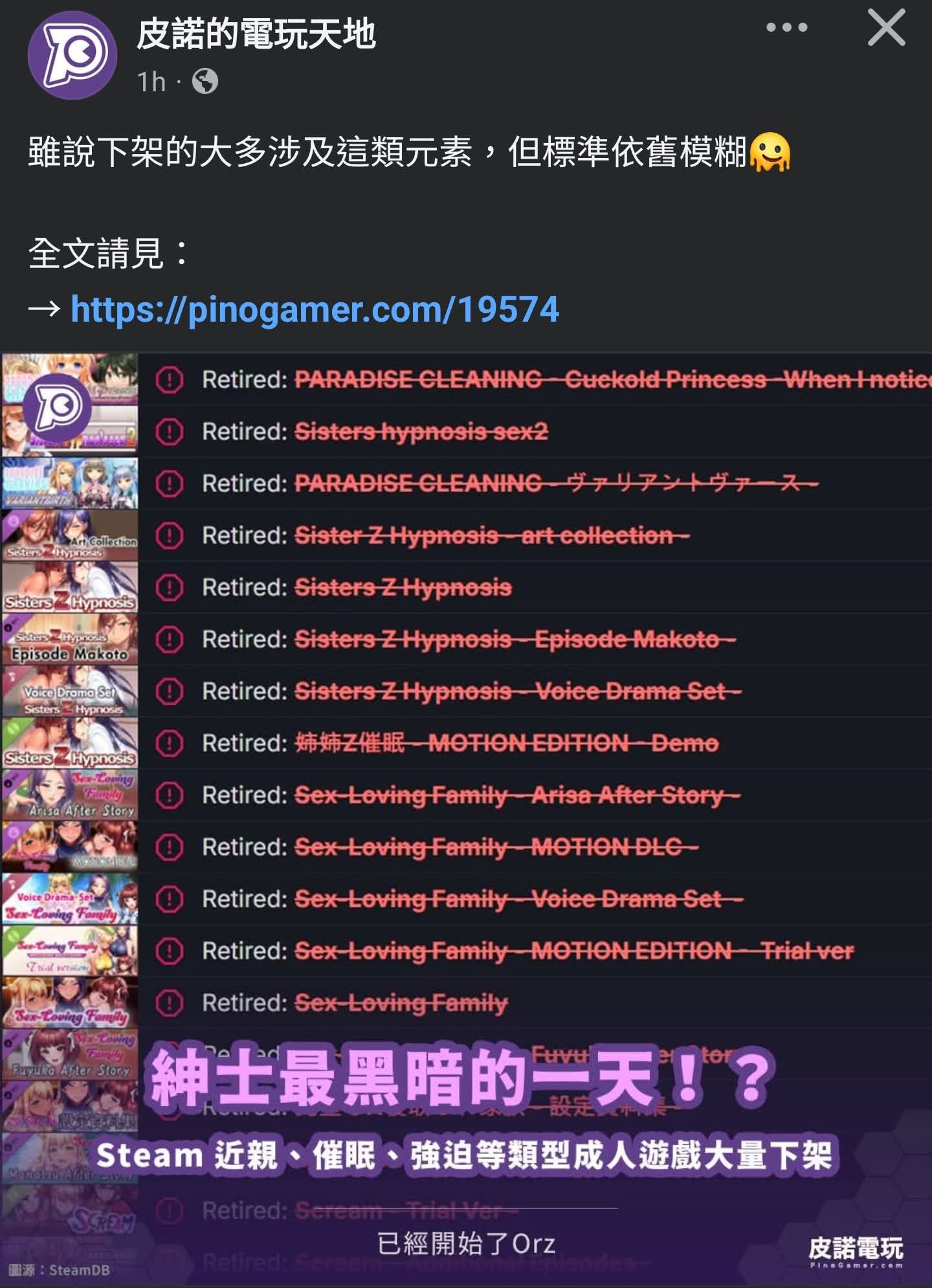Click the Voice Drama Set Sex-Loving Family thumbnail

(70, 898)
